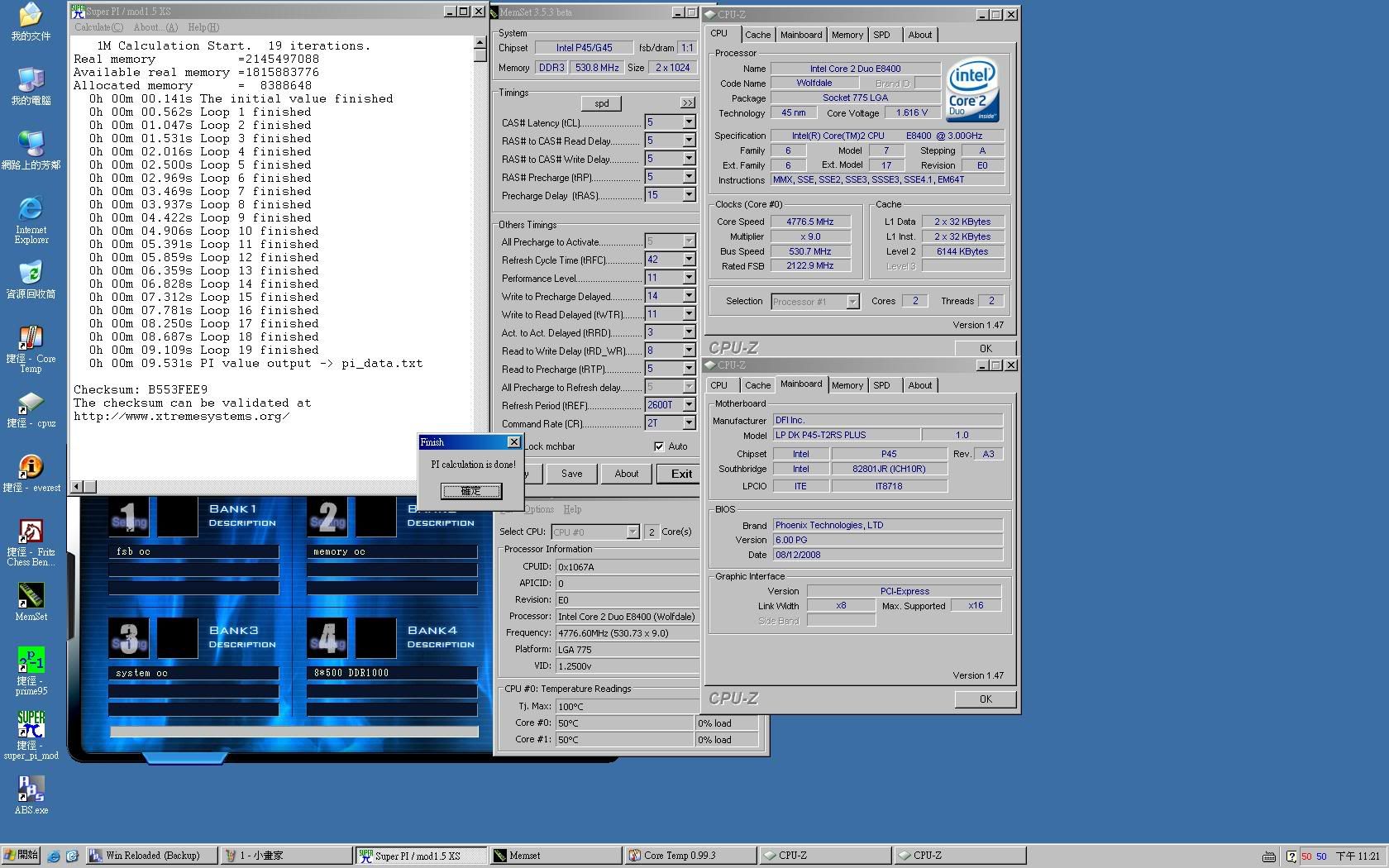Switch to SPD tab in lower CPU-Z
The width and height of the screenshot is (1389, 868).
coord(882,385)
